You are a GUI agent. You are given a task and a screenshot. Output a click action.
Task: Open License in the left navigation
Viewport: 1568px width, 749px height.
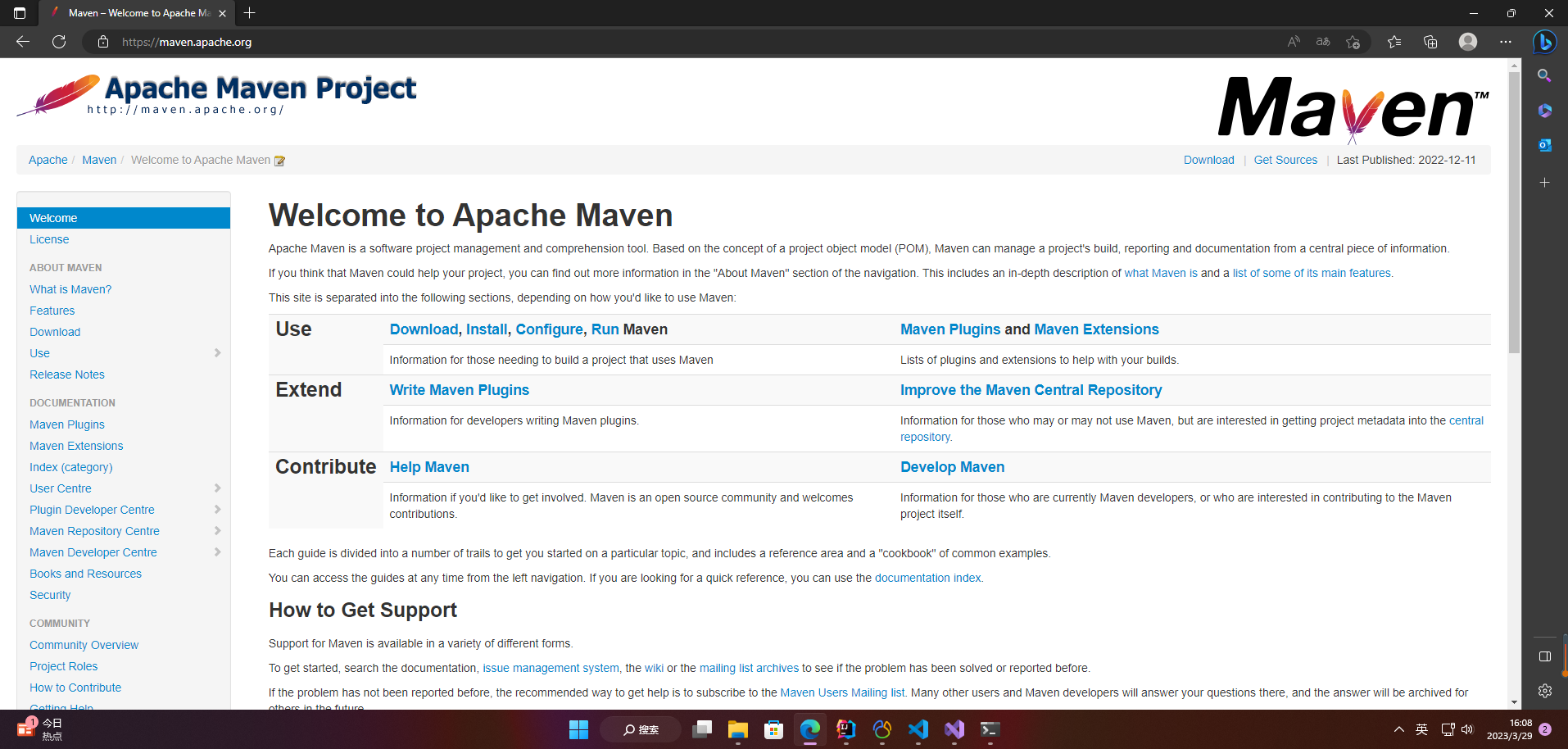(x=49, y=239)
